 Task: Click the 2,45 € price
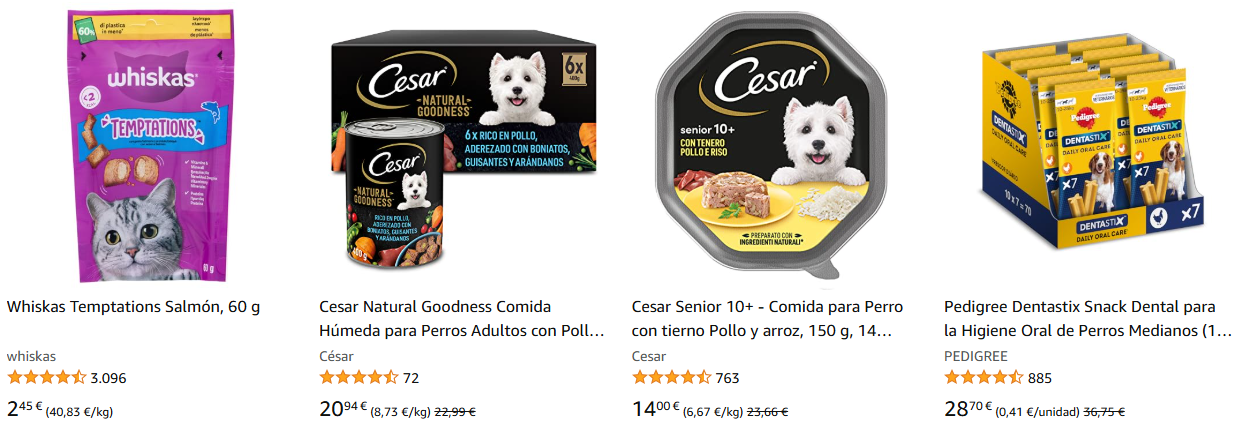click(x=24, y=408)
